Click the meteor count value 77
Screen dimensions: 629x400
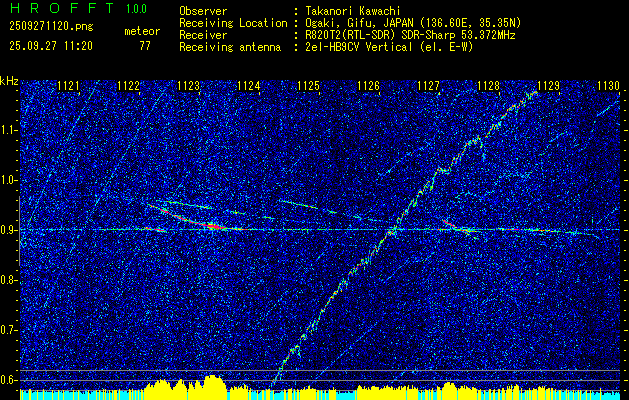pyautogui.click(x=145, y=45)
